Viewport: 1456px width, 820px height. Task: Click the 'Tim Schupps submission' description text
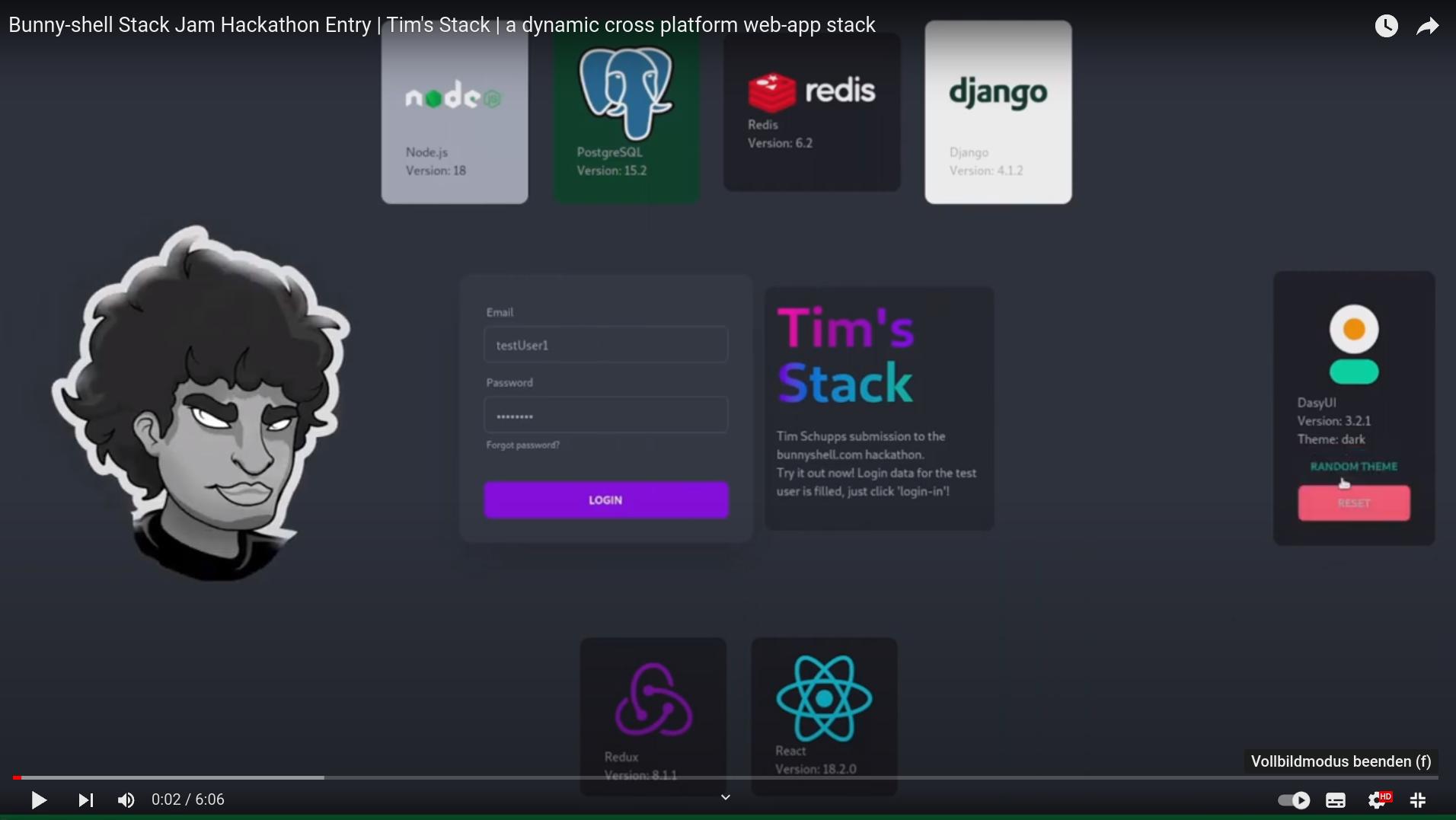pyautogui.click(x=876, y=464)
